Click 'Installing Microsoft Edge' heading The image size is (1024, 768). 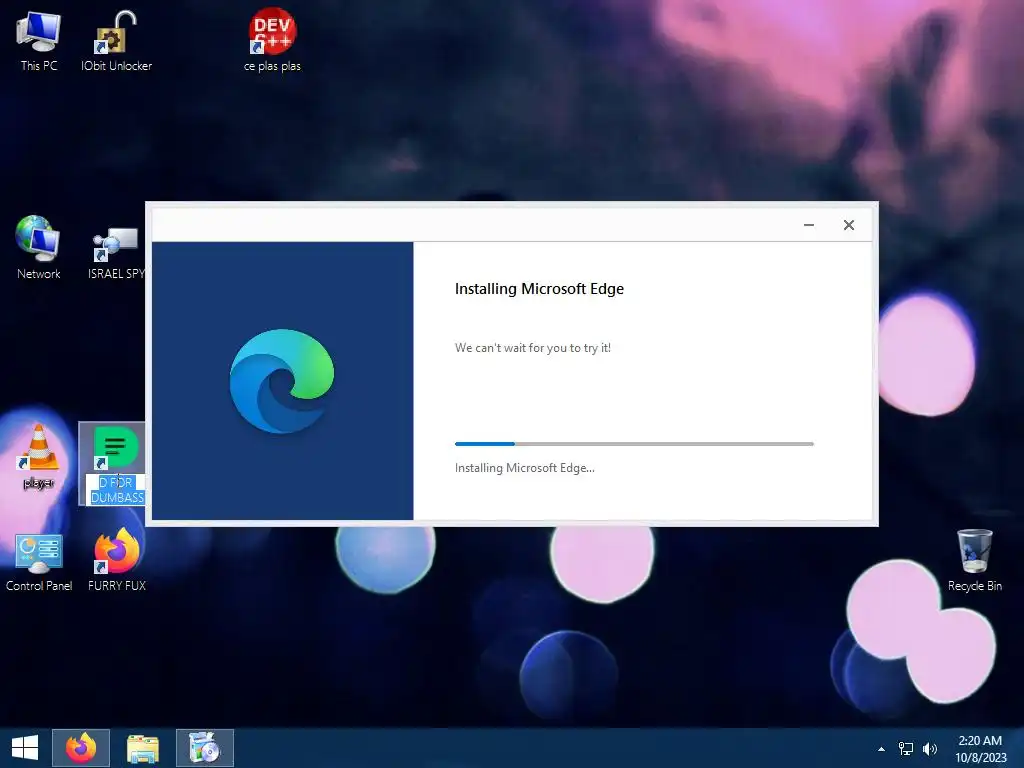pos(539,289)
